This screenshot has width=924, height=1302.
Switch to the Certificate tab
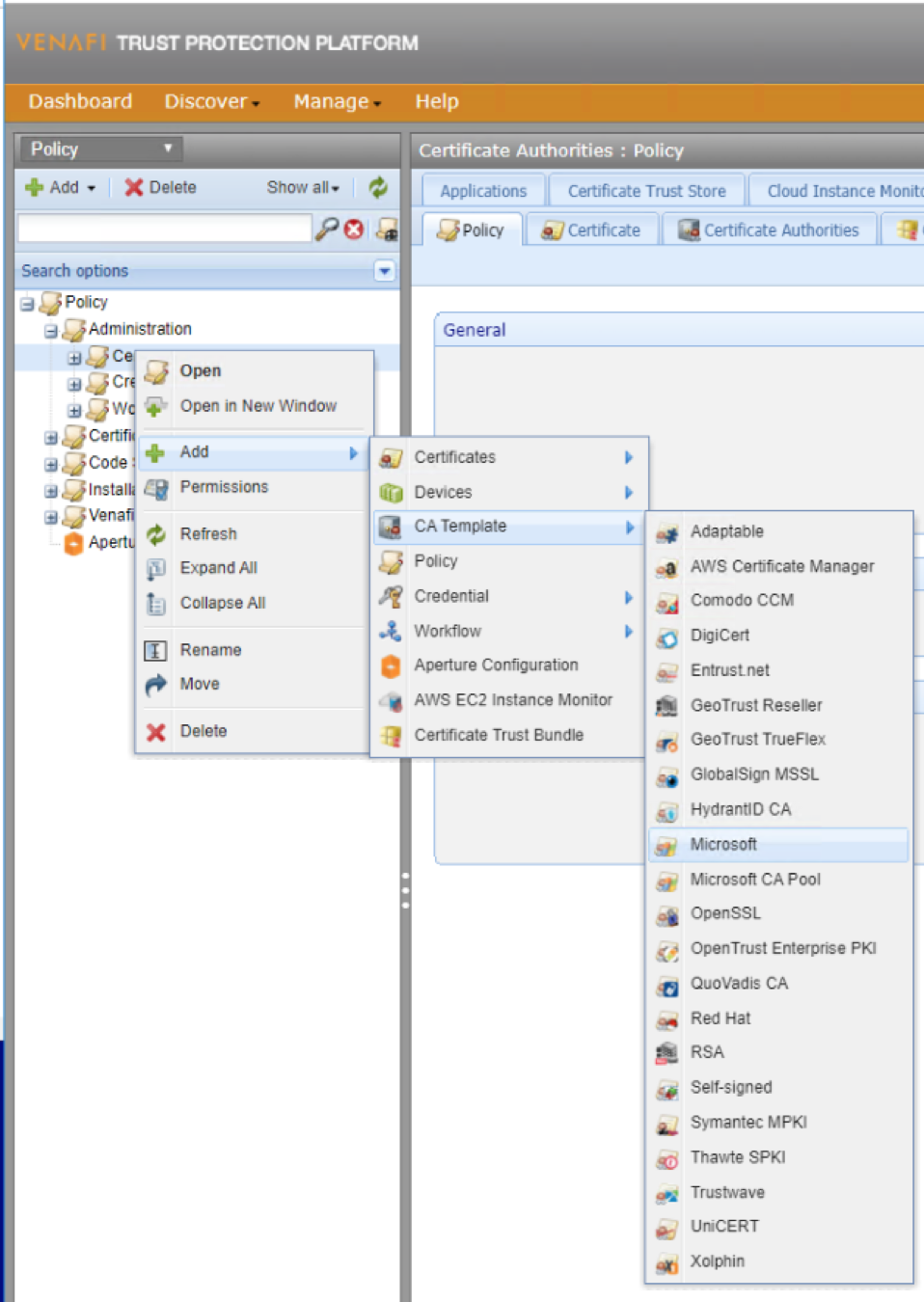(x=591, y=230)
